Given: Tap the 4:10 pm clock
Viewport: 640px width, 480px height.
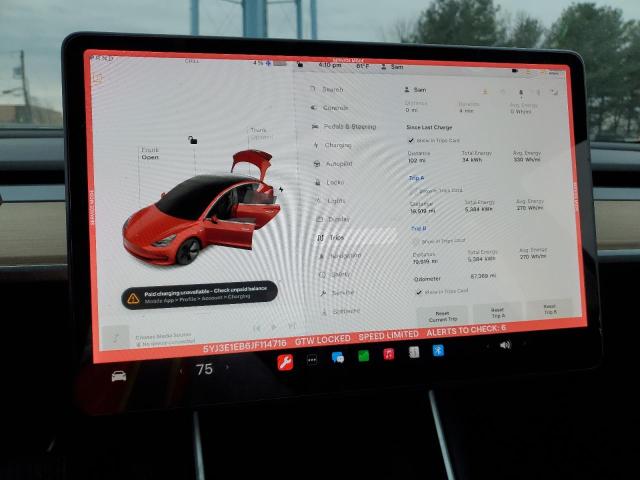Looking at the screenshot, I should [330, 65].
